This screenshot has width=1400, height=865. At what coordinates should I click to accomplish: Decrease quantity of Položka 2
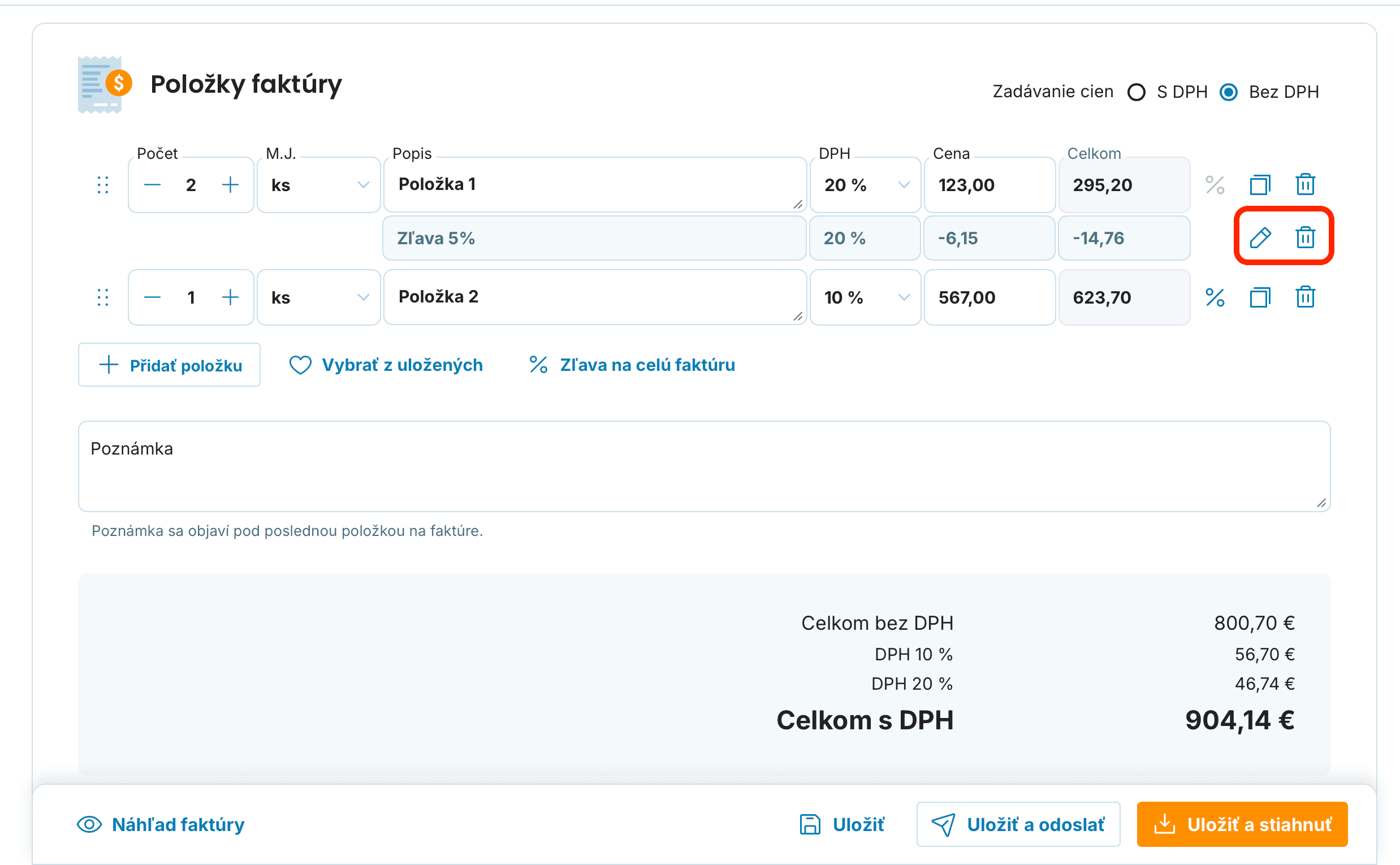tap(152, 297)
